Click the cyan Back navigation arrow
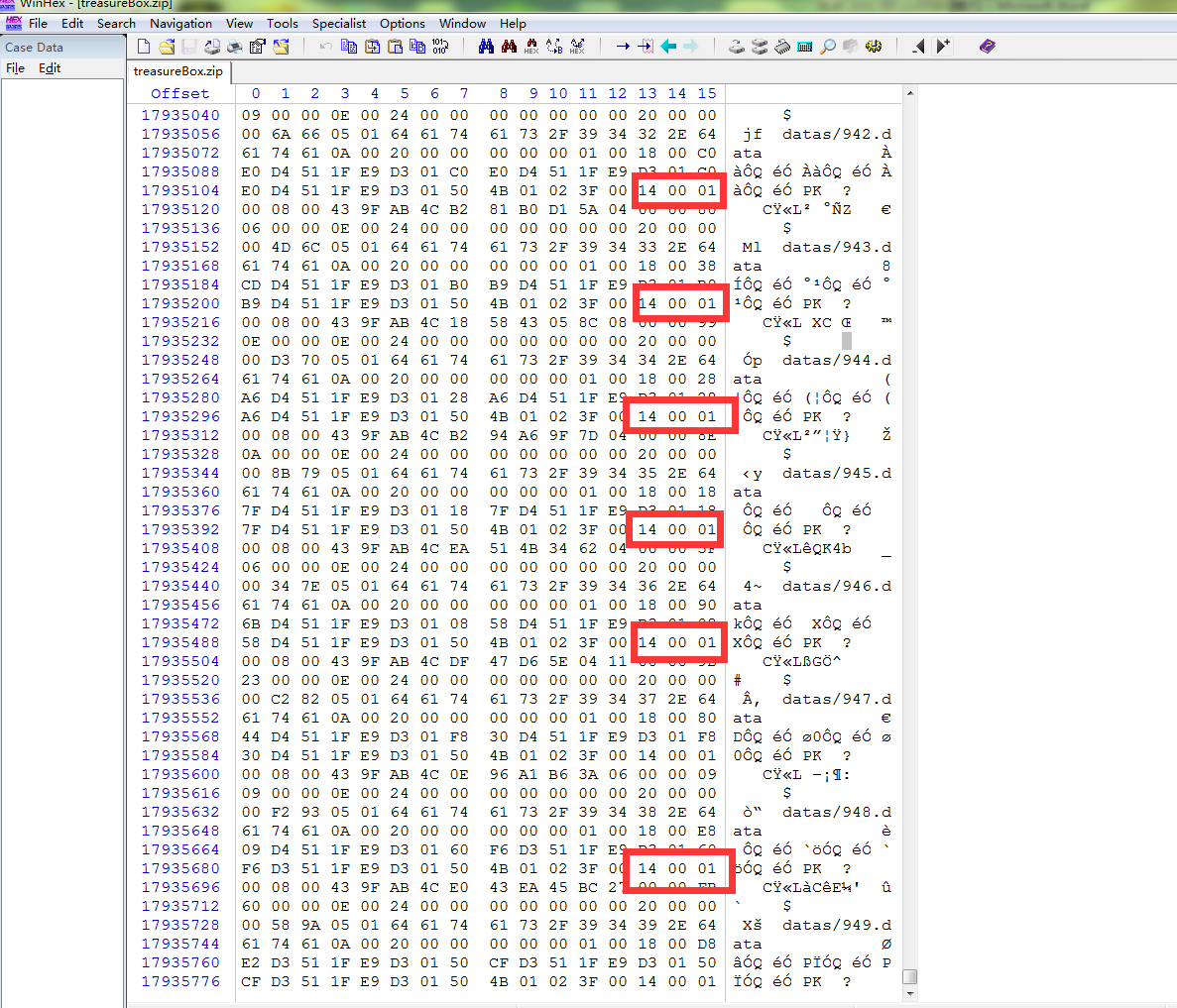 pyautogui.click(x=668, y=47)
